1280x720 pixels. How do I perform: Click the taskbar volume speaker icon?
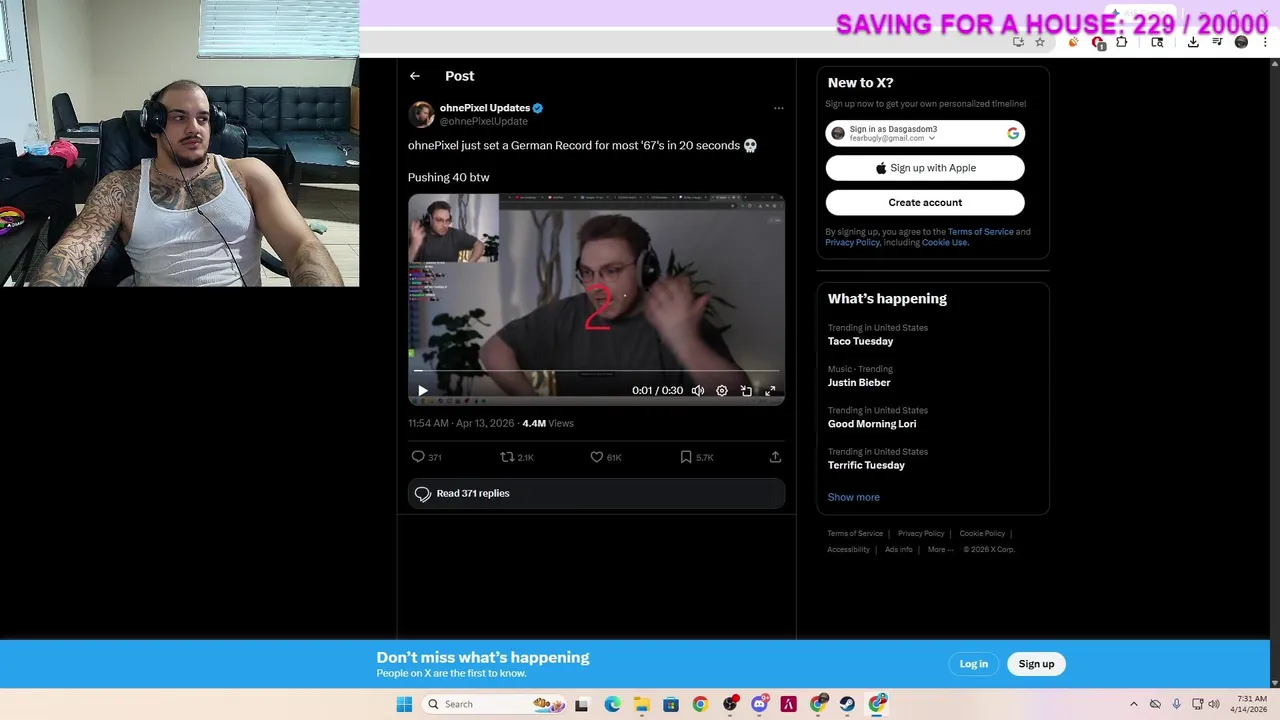tap(1214, 704)
